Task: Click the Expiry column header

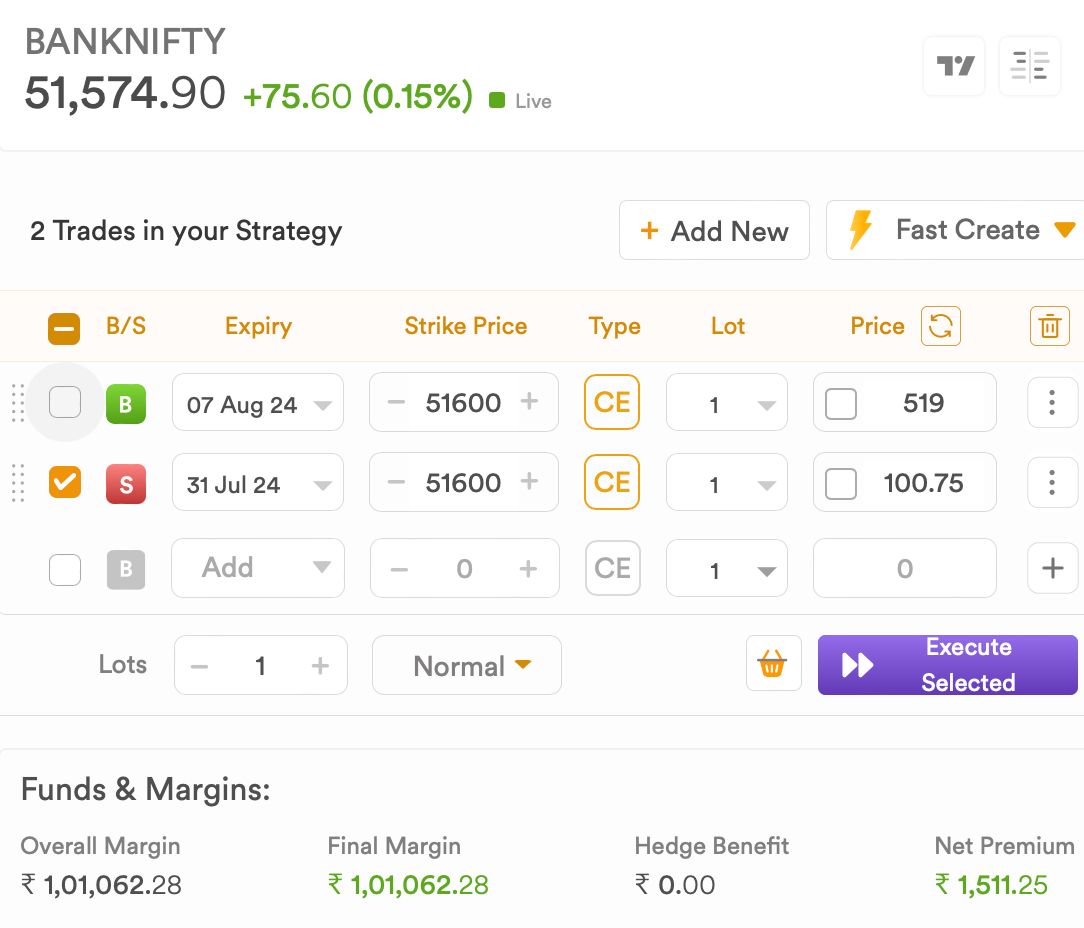Action: [258, 326]
